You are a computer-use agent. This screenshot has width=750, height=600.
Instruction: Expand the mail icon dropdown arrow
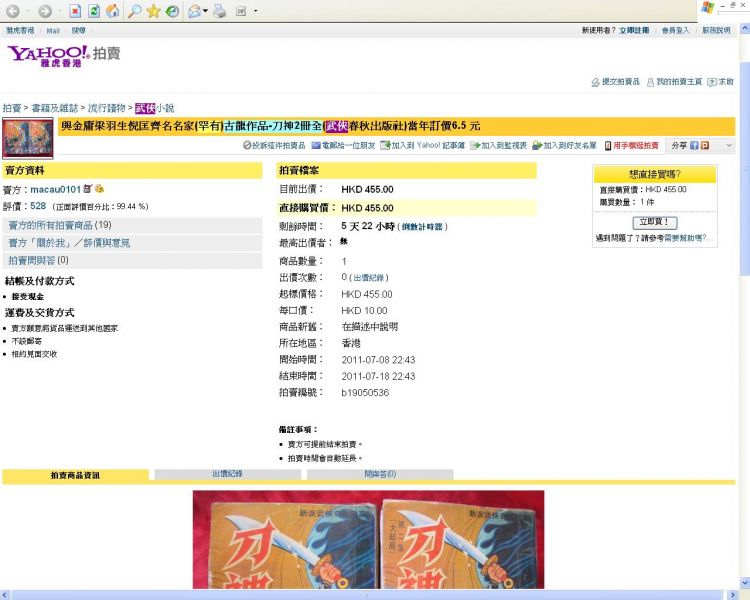tap(205, 12)
